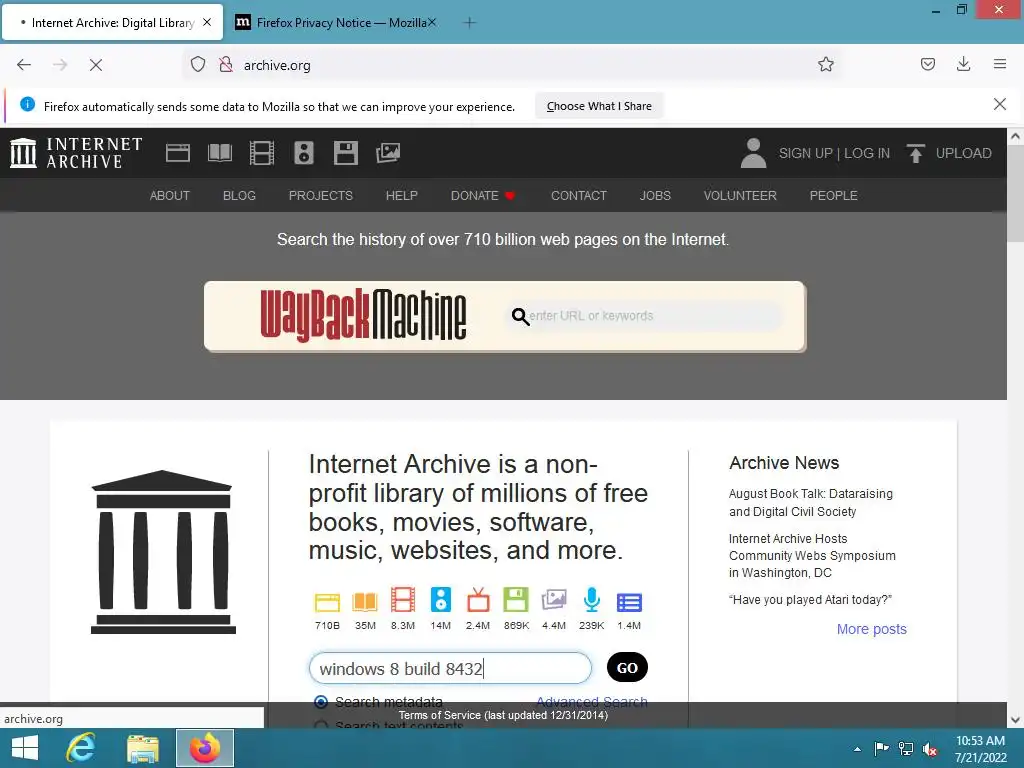Click the 1.4M collections list icon

(630, 601)
